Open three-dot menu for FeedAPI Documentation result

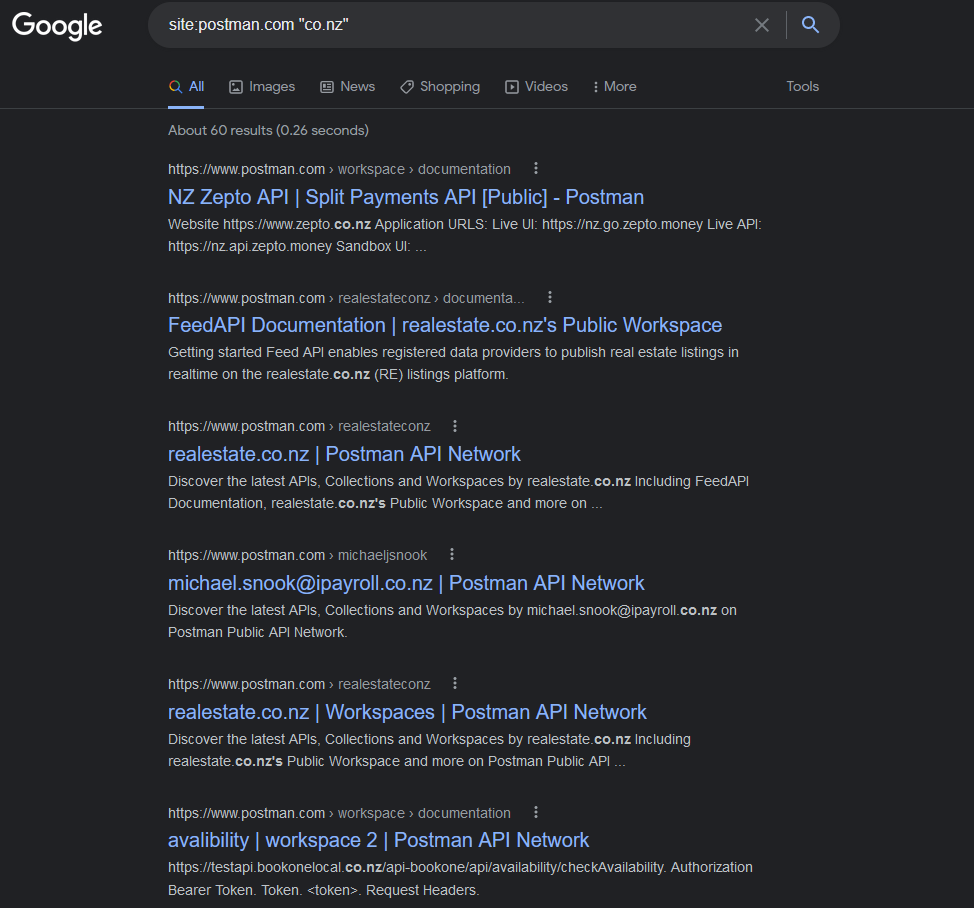point(550,298)
